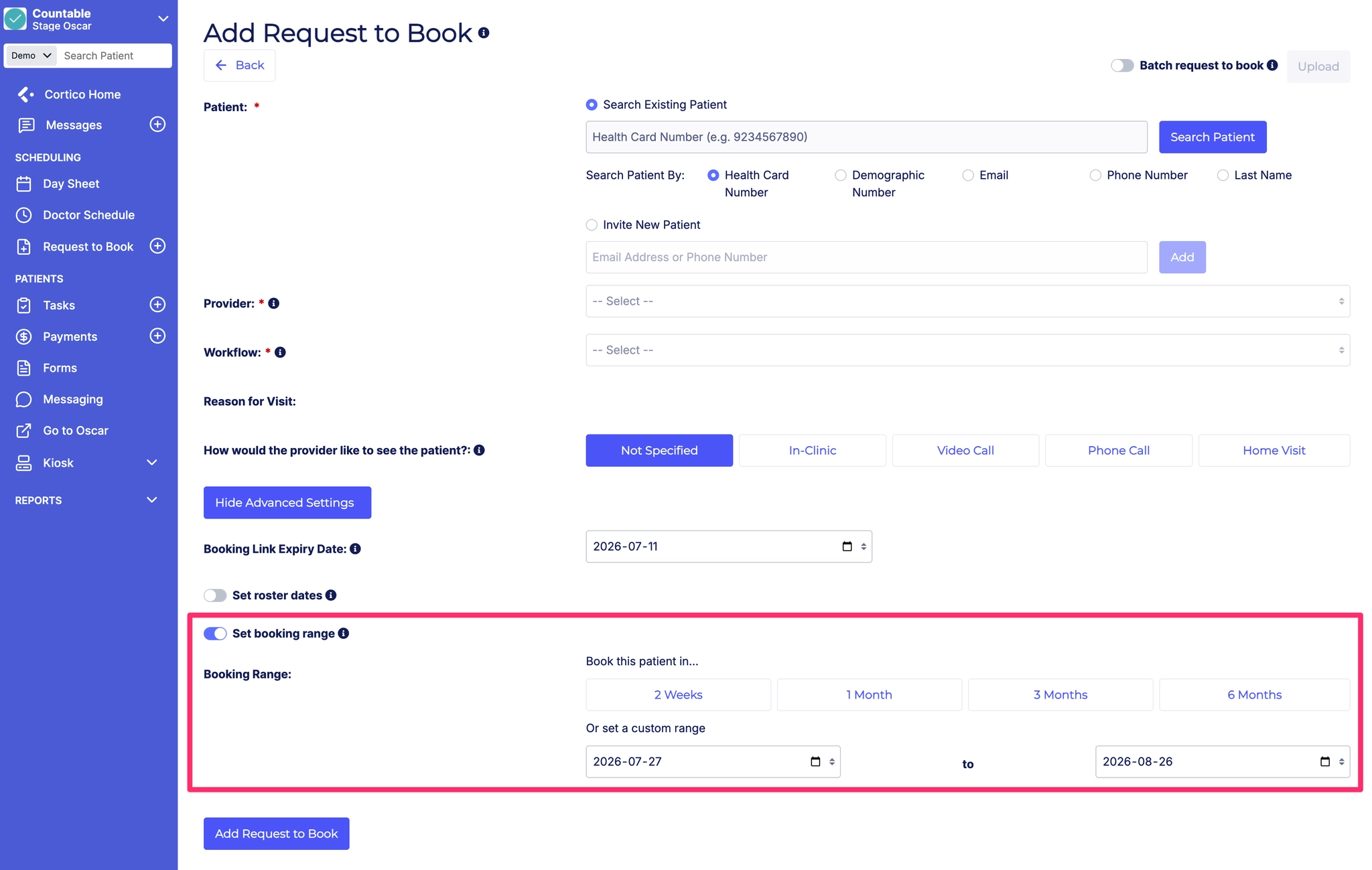Click the Doctor Schedule clock icon
The width and height of the screenshot is (1372, 870).
coord(24,215)
